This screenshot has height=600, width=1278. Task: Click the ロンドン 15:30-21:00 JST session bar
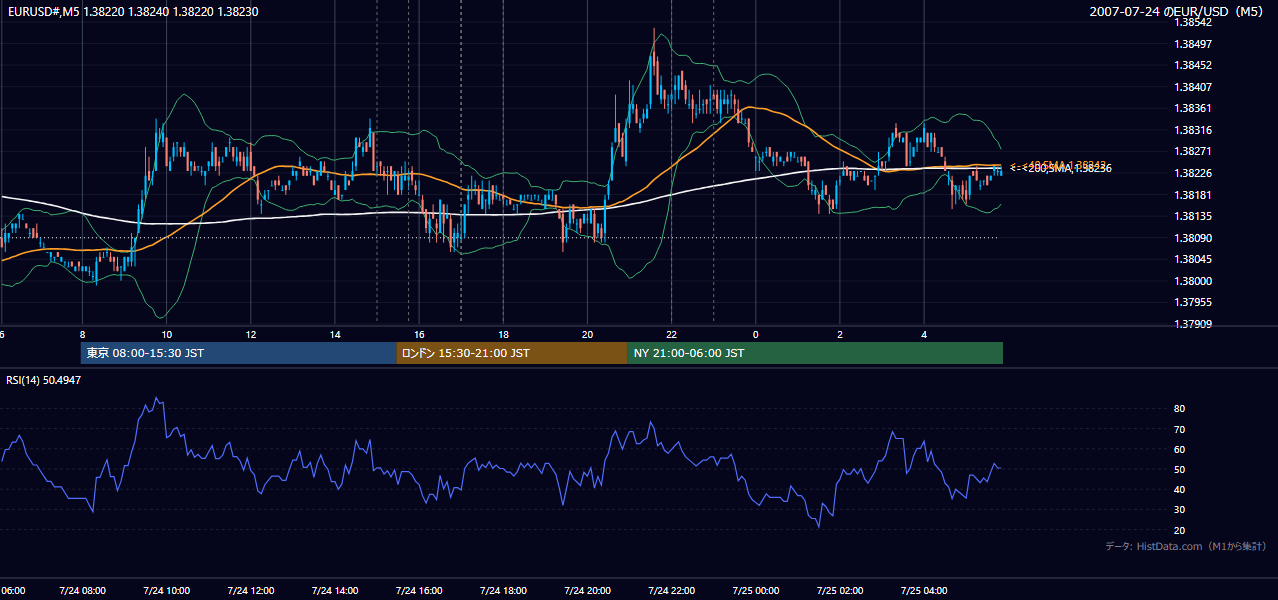[512, 353]
